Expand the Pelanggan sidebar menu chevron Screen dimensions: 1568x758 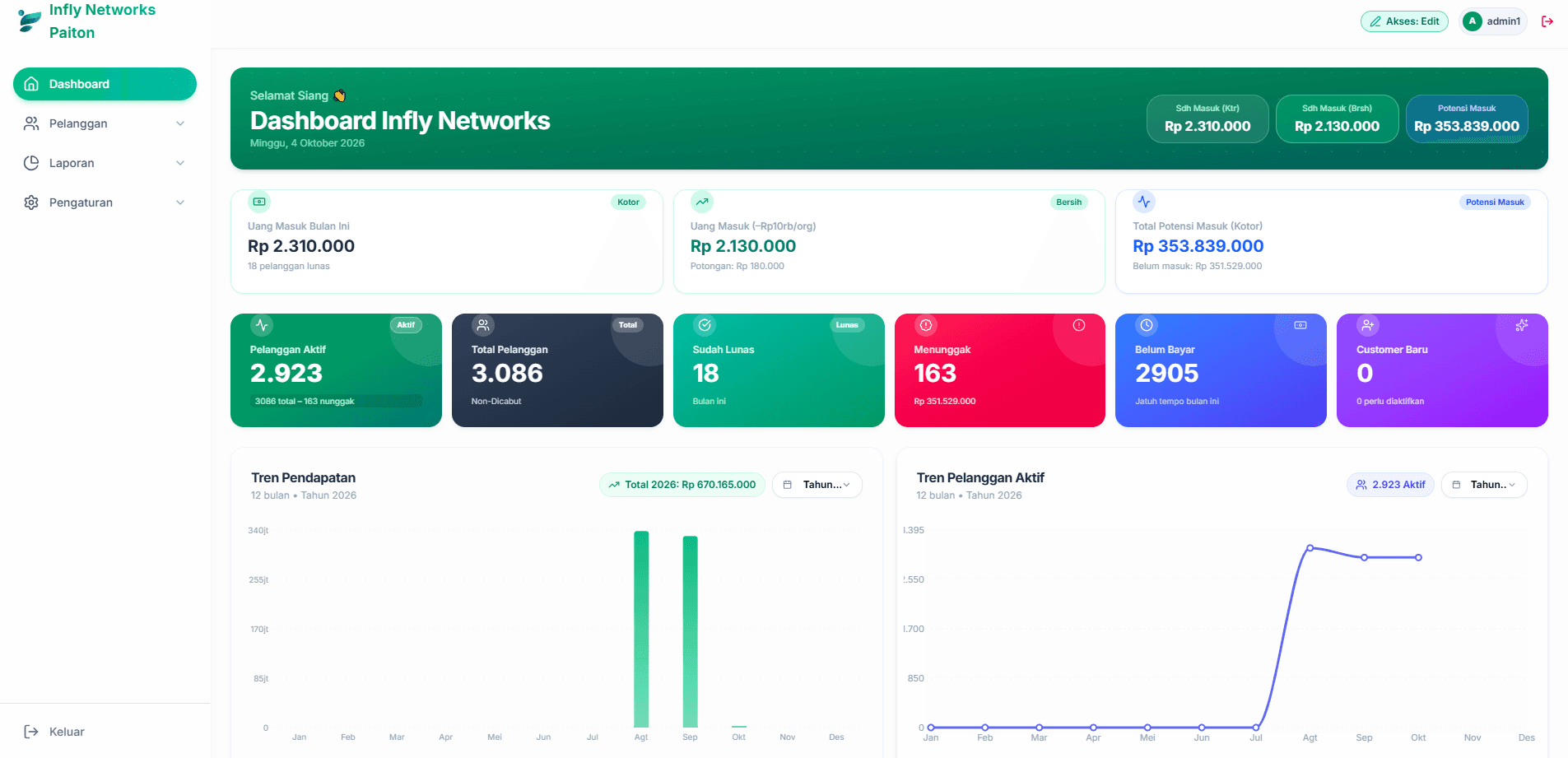180,123
